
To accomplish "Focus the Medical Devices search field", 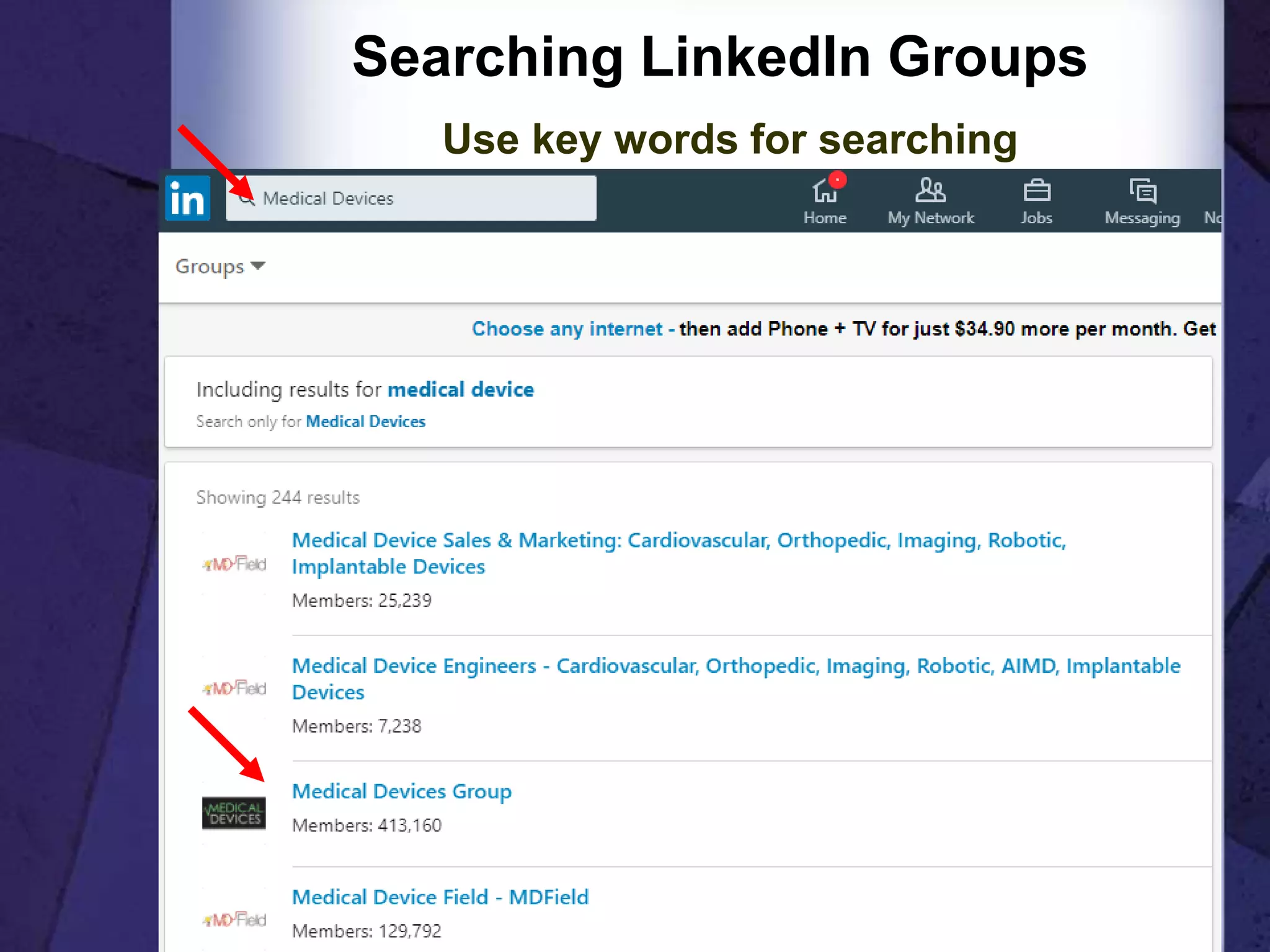I will click(411, 198).
